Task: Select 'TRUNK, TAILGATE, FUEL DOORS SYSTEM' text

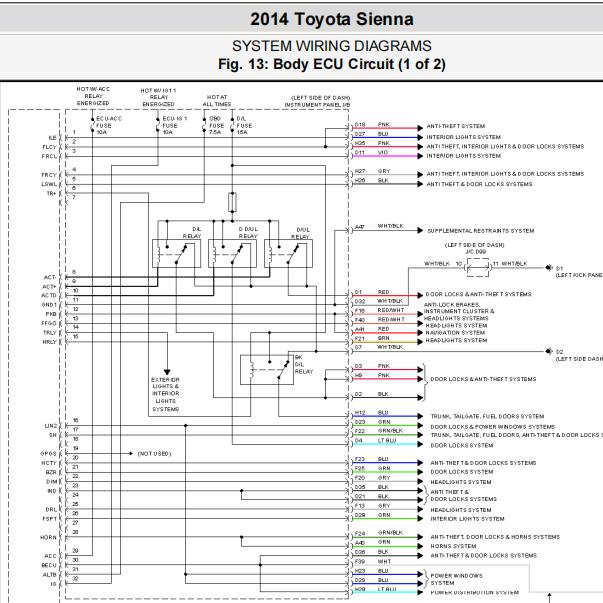Action: coord(487,416)
